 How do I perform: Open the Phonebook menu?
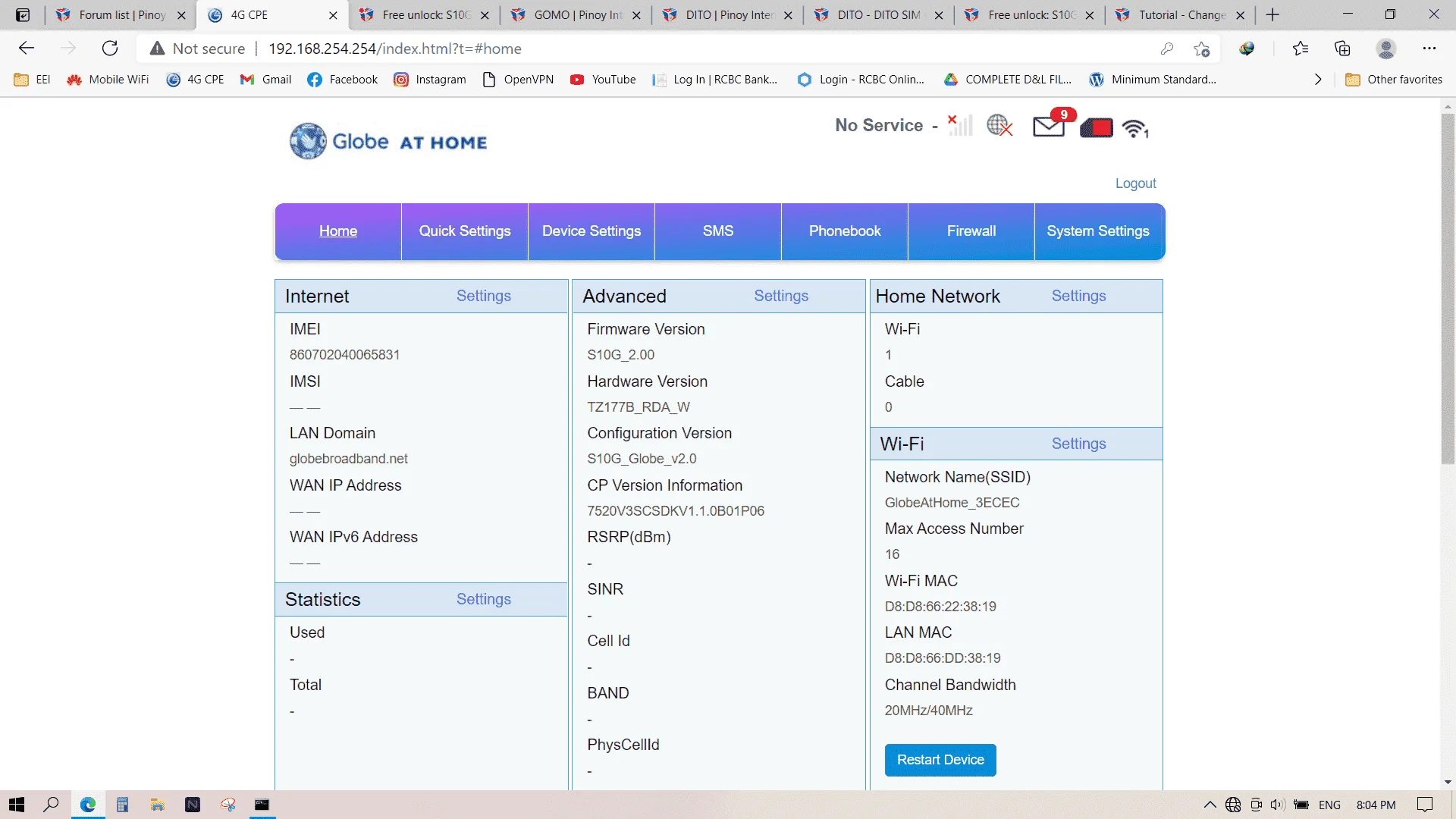coord(845,231)
